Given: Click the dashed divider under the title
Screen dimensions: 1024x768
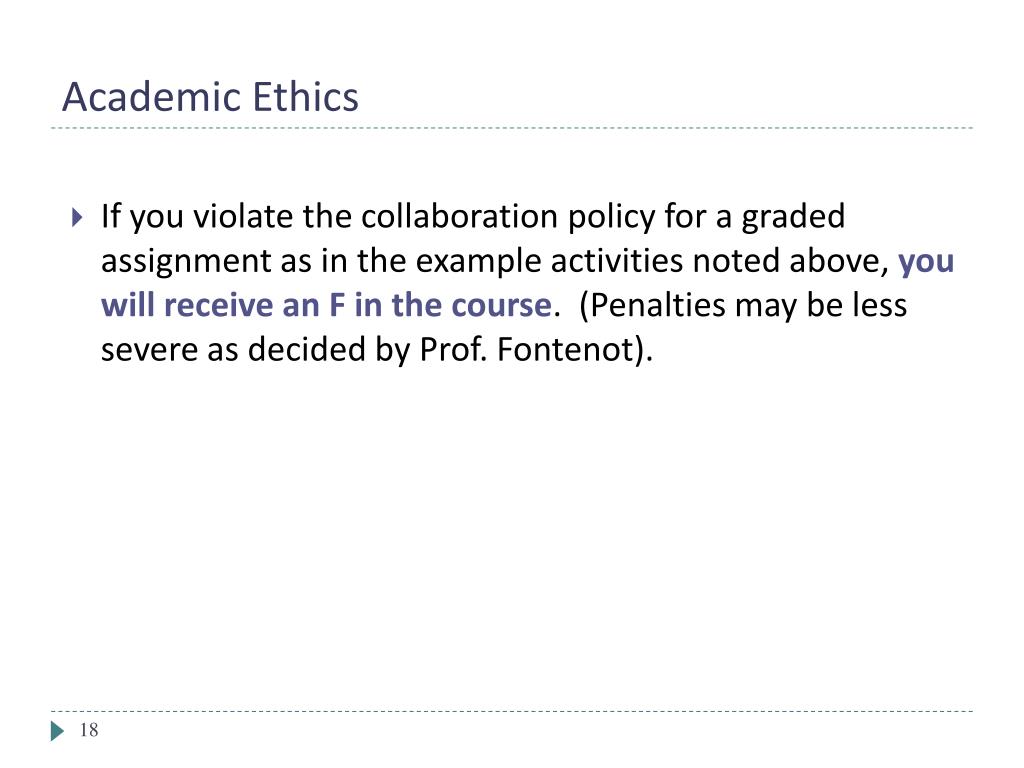Looking at the screenshot, I should pos(512,128).
